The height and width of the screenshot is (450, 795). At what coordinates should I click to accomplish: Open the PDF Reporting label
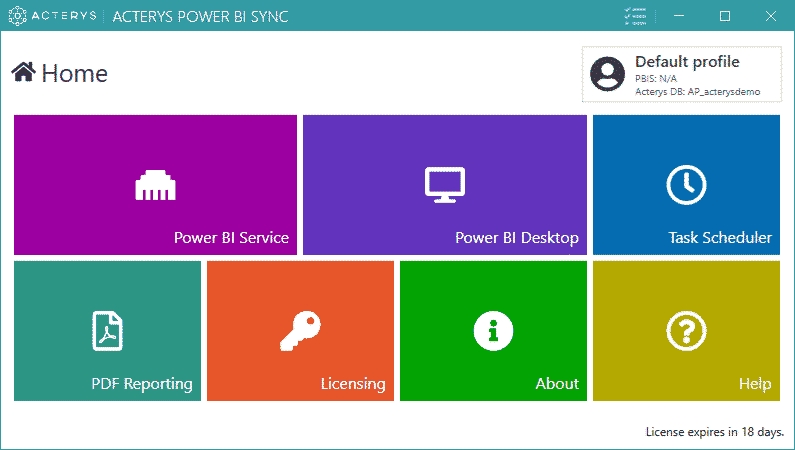tap(142, 384)
